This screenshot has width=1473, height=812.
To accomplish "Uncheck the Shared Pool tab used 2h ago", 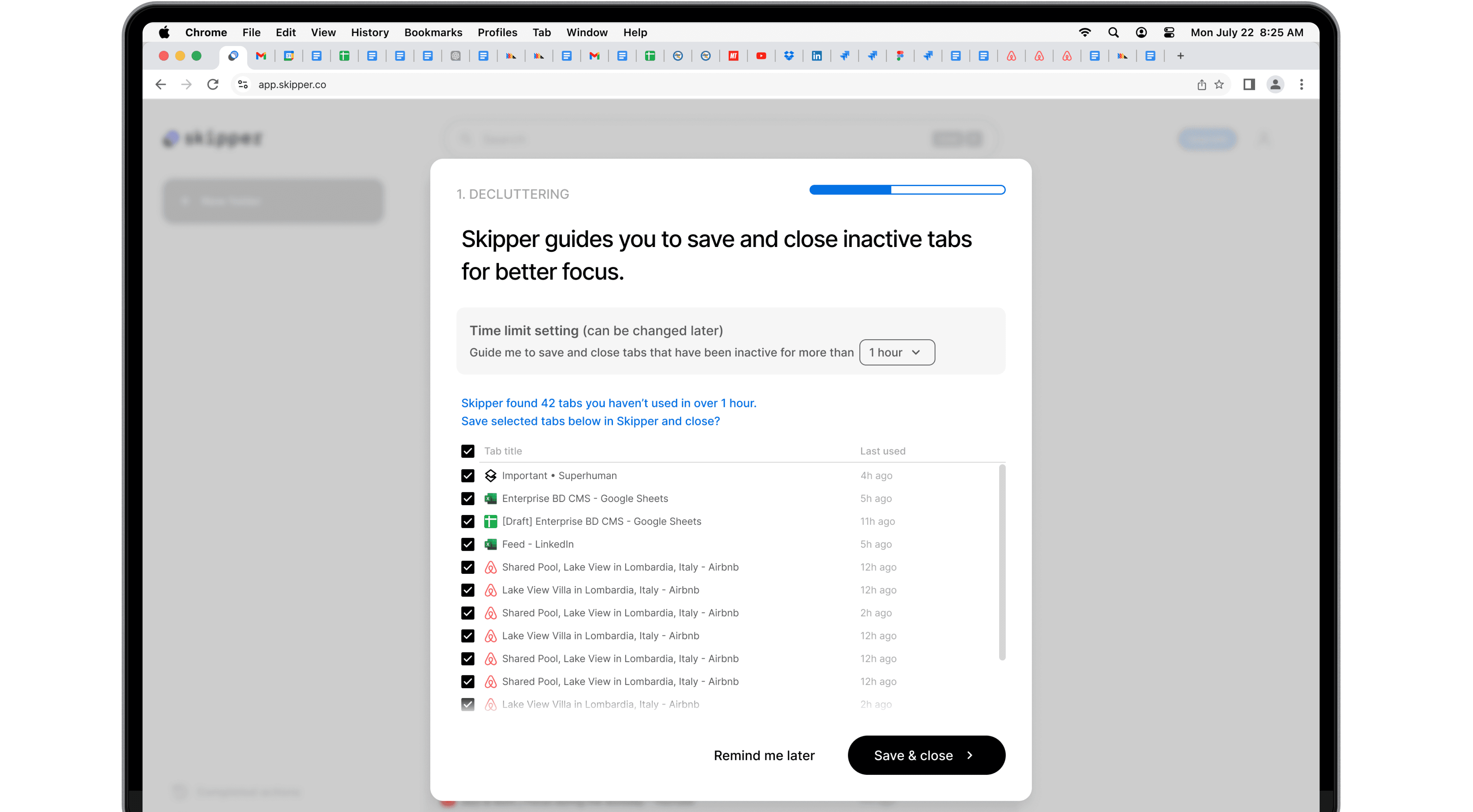I will point(468,613).
